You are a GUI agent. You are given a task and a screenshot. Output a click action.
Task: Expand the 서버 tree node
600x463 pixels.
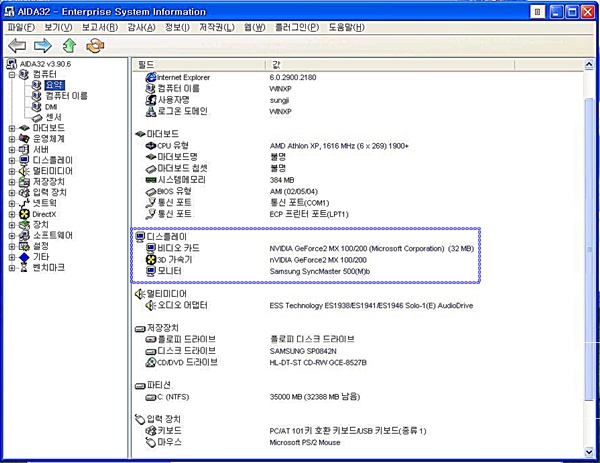point(12,150)
